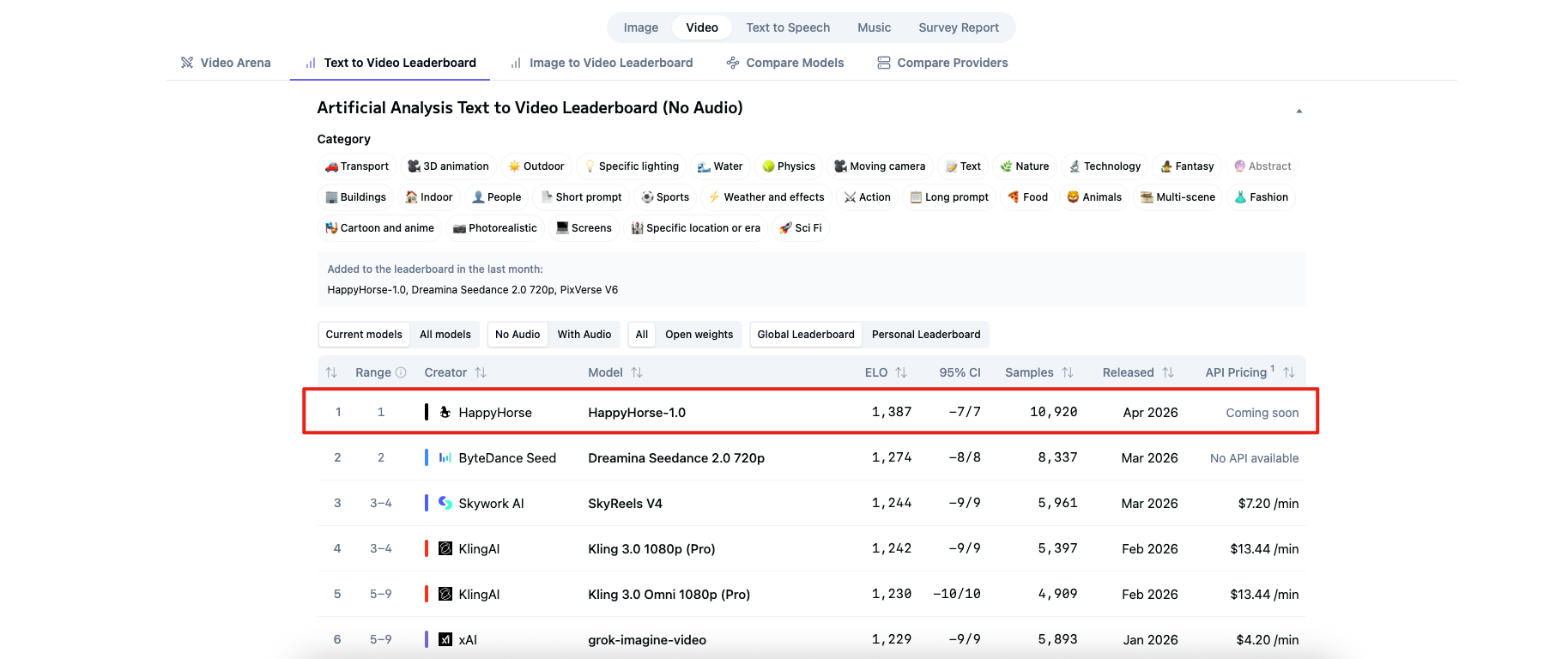Collapse the leaderboard section with arrow
The width and height of the screenshot is (1568, 659).
(1299, 111)
